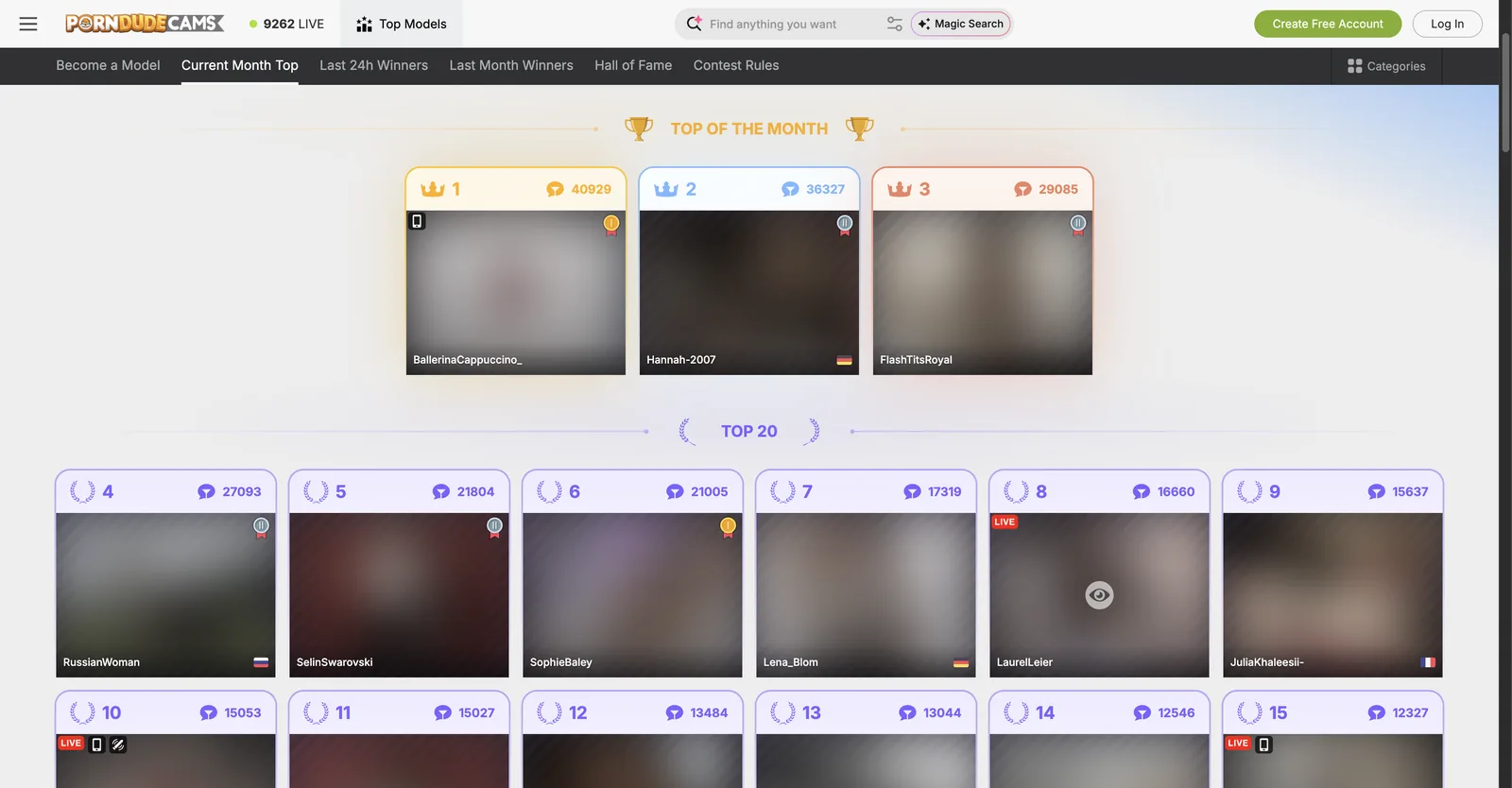Open RussianWoman thumbnail
The width and height of the screenshot is (1512, 788).
point(165,595)
